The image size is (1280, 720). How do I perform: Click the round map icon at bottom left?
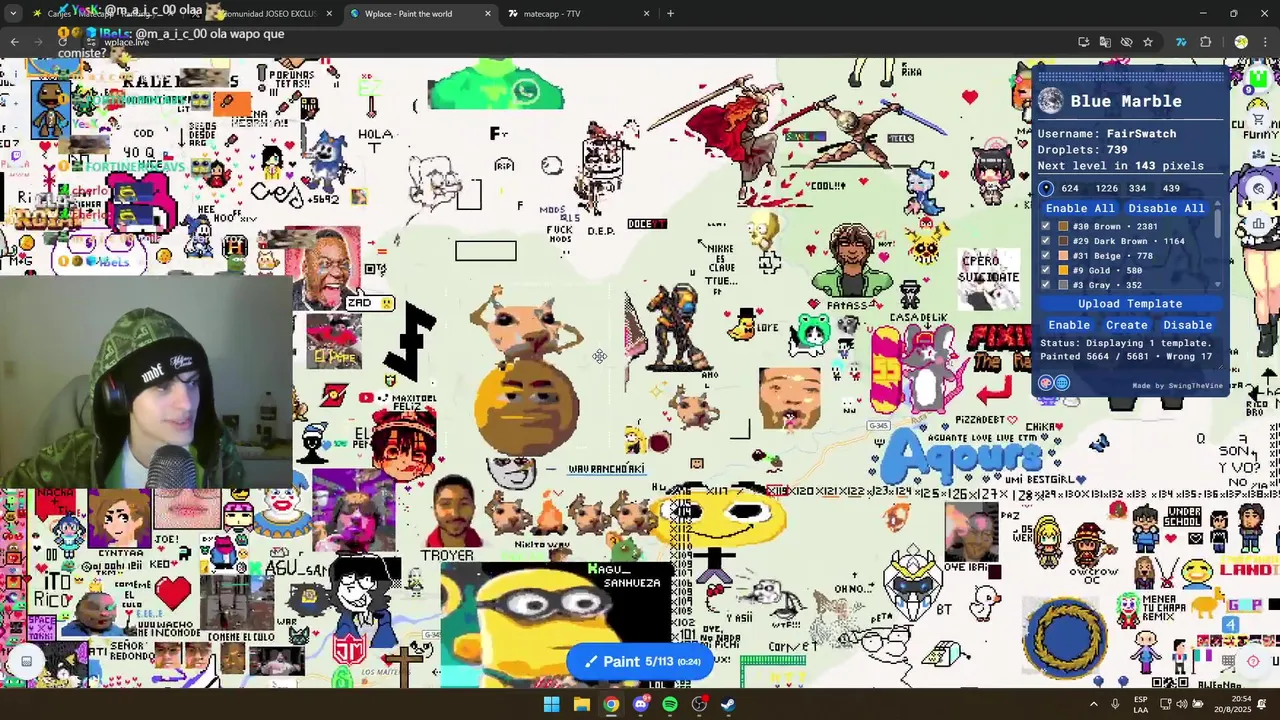coord(27,661)
